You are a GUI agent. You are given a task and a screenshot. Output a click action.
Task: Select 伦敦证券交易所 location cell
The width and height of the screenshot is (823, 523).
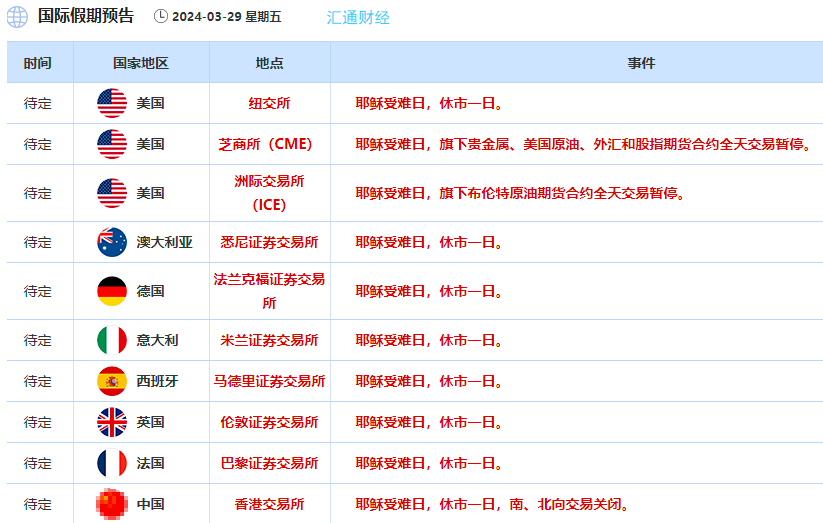pyautogui.click(x=270, y=422)
